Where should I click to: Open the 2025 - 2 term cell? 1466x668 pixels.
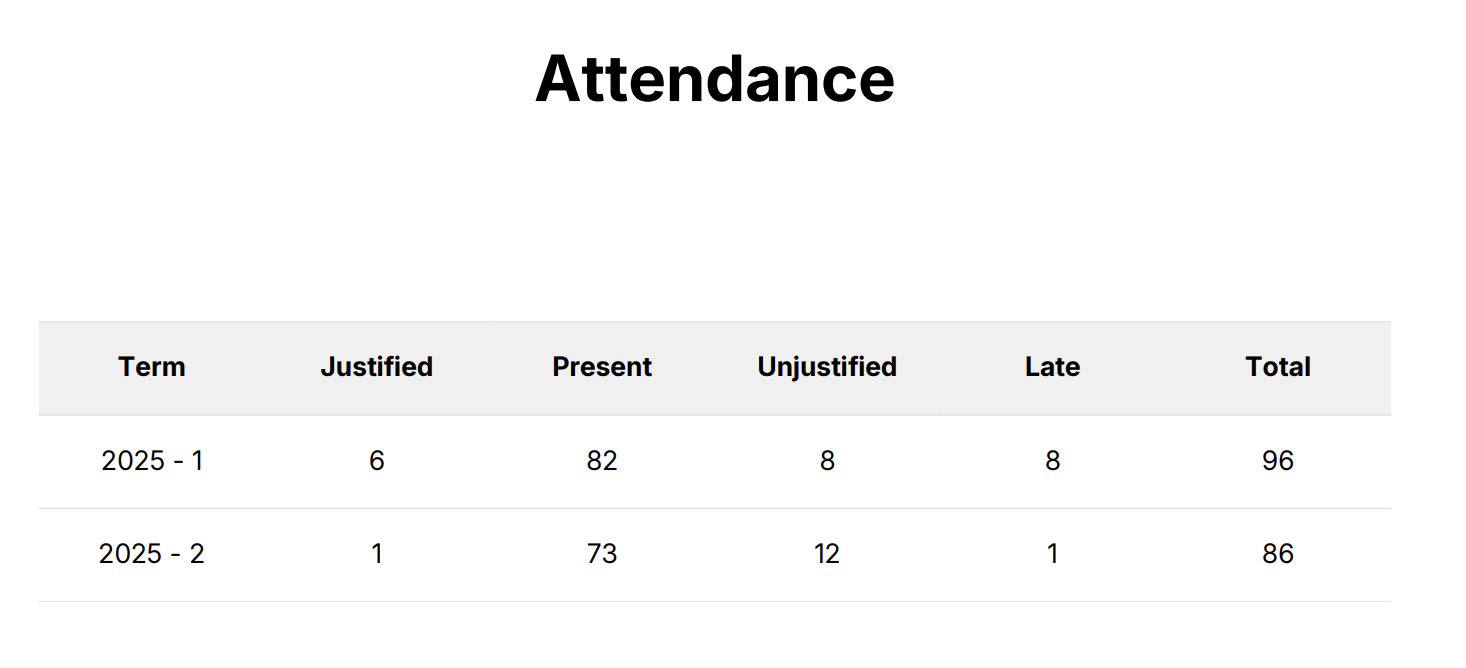152,554
